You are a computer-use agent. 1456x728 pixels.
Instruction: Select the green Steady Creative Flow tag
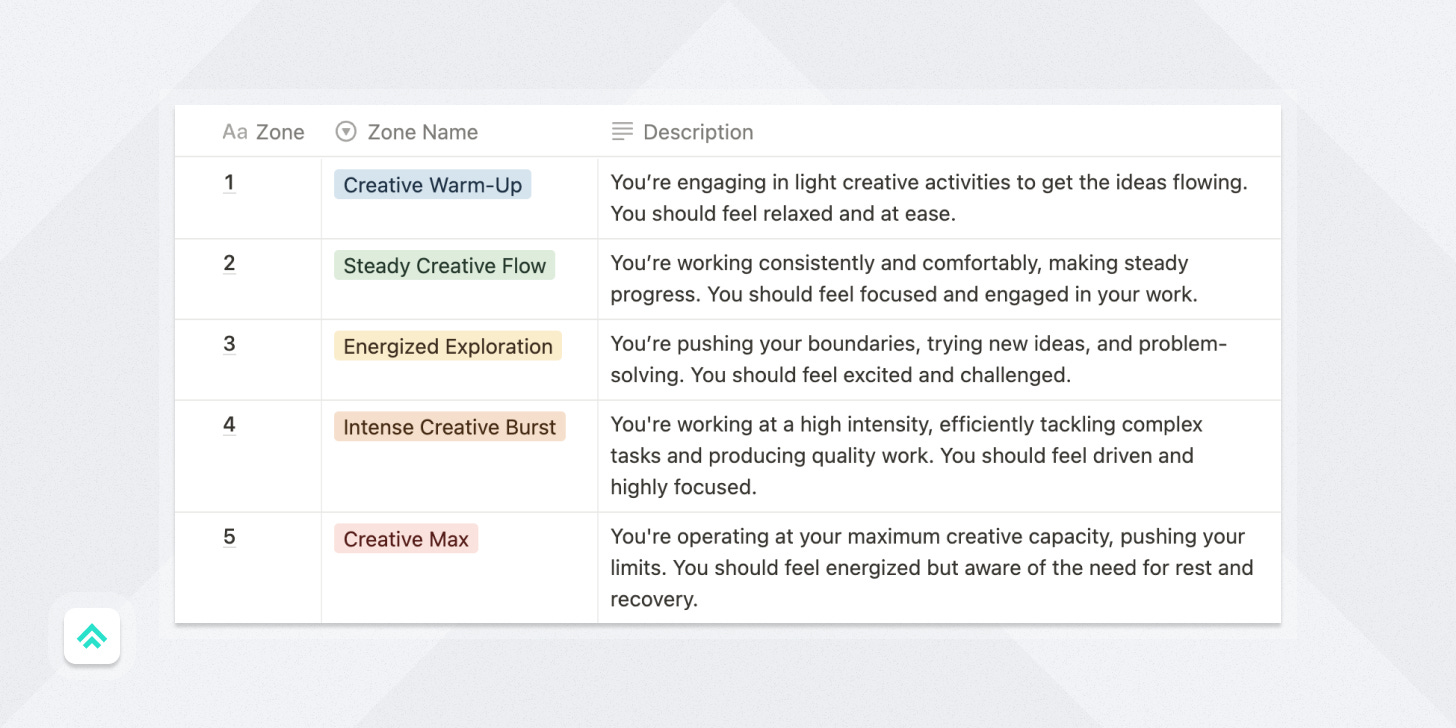(444, 265)
